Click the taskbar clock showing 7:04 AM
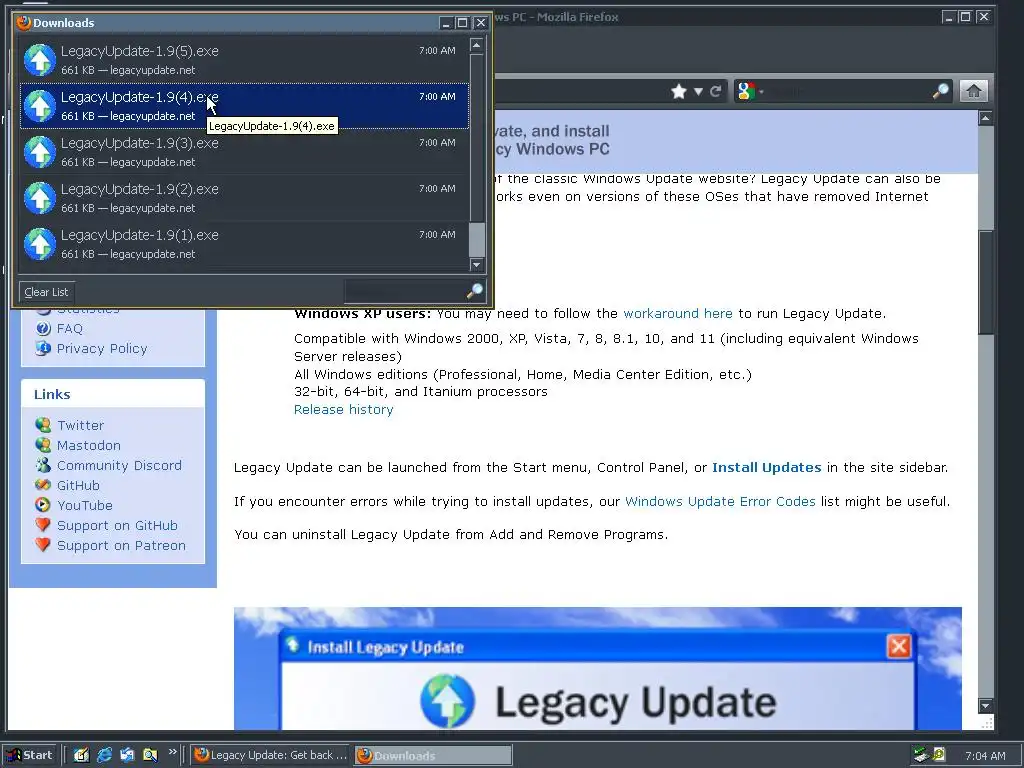 coord(985,756)
